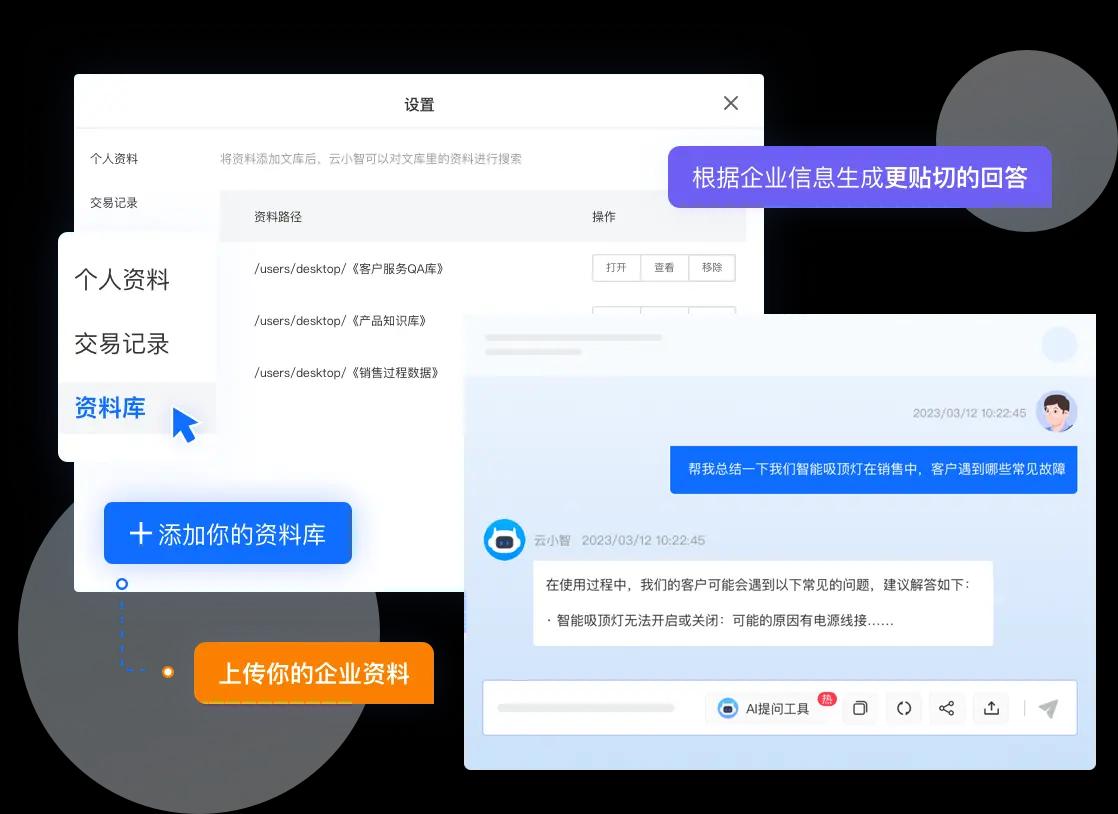Select 个人资料 in the small settings sidebar
Viewport: 1118px width, 814px height.
[114, 158]
